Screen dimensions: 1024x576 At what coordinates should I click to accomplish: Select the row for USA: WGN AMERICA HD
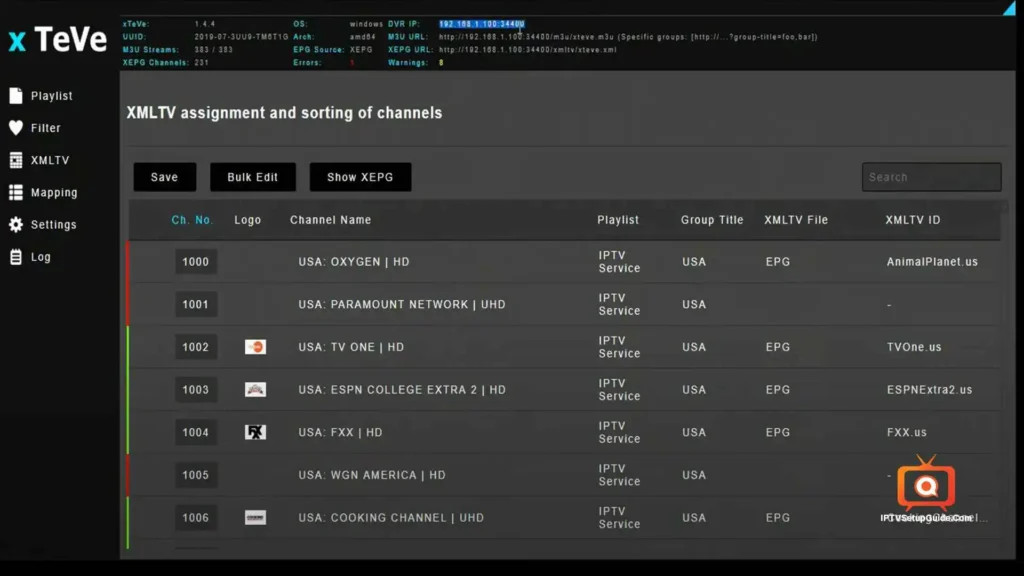pos(370,474)
